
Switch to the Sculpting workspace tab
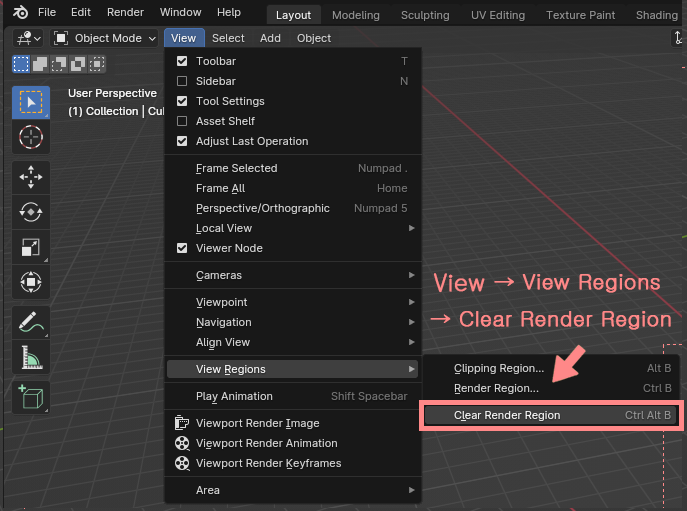coord(425,15)
